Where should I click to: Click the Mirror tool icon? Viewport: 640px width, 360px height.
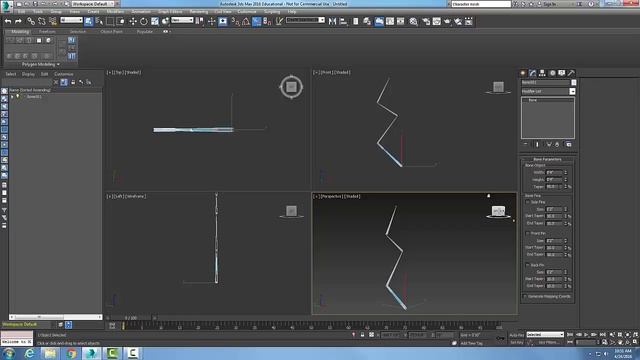pyautogui.click(x=332, y=21)
